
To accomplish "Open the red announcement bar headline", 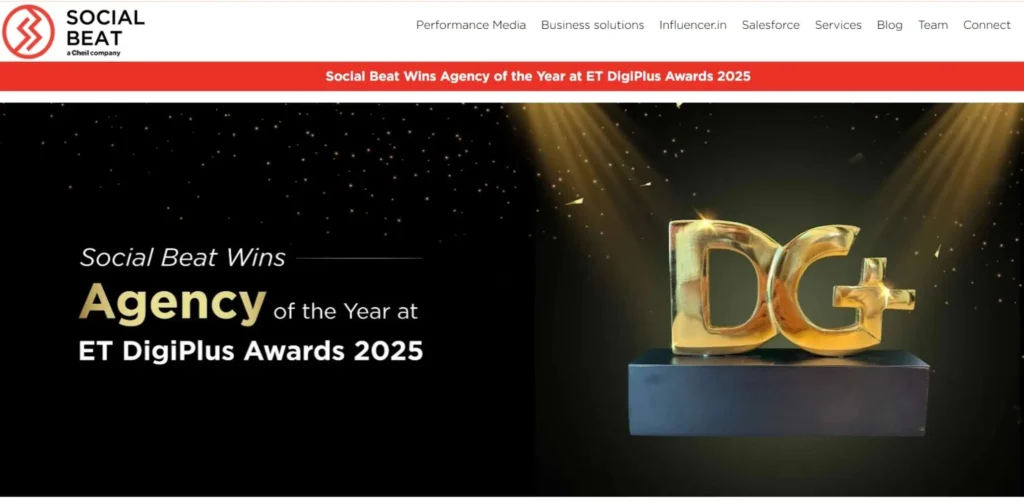I will click(537, 76).
